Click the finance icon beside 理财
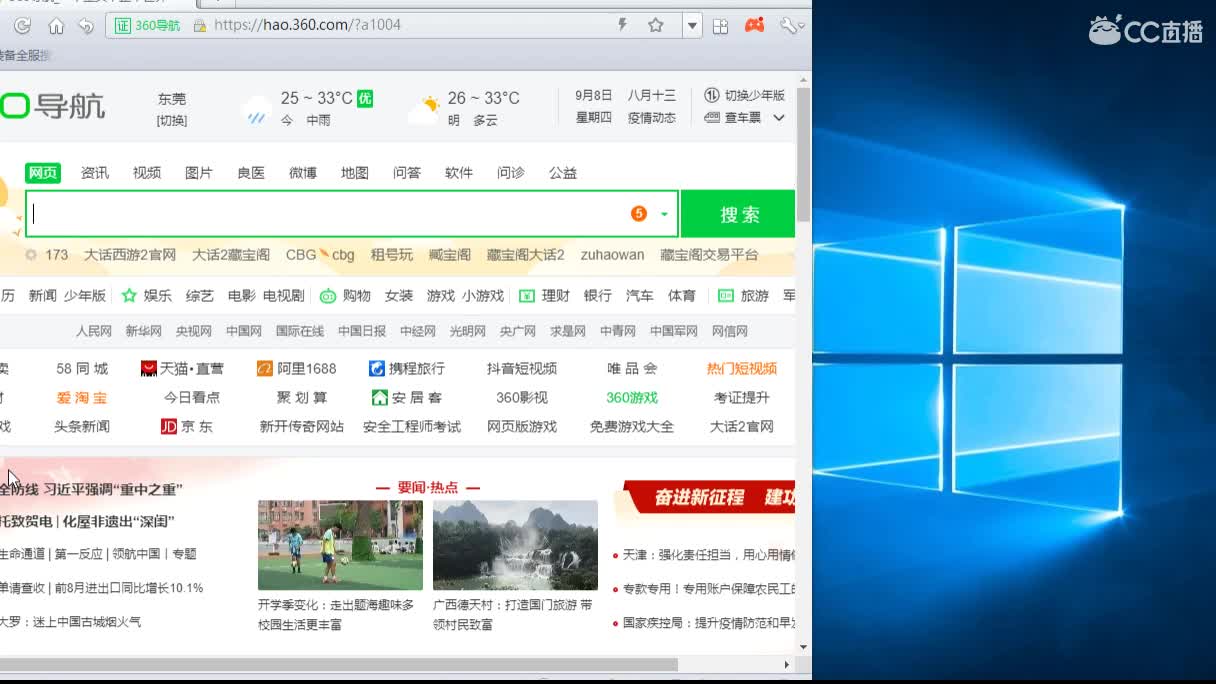 click(527, 296)
